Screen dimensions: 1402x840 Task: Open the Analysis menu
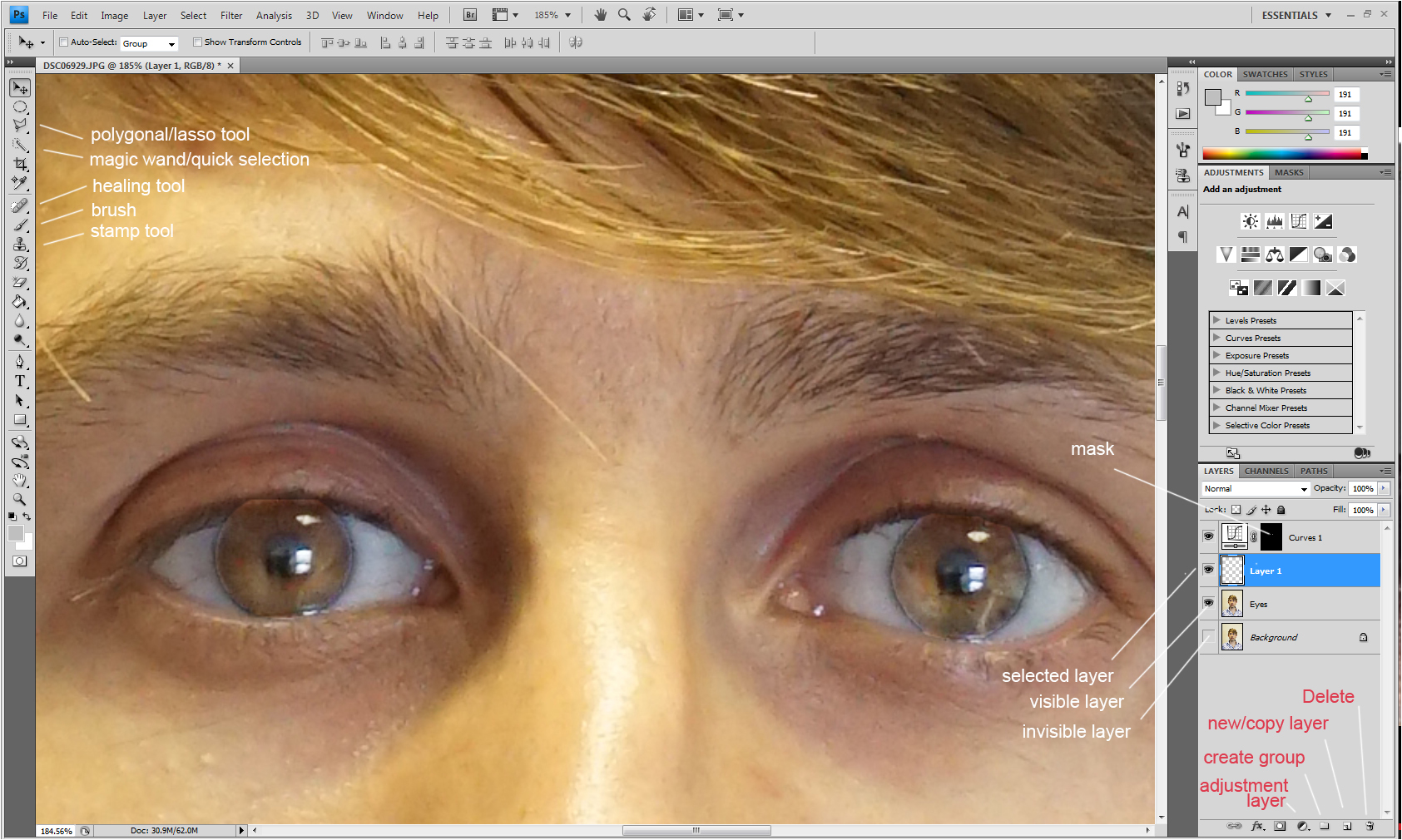(x=274, y=15)
